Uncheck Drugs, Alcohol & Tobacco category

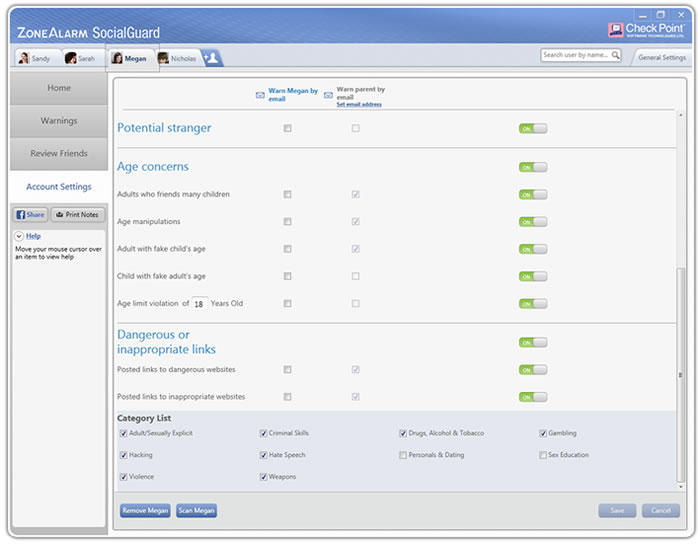pyautogui.click(x=403, y=433)
